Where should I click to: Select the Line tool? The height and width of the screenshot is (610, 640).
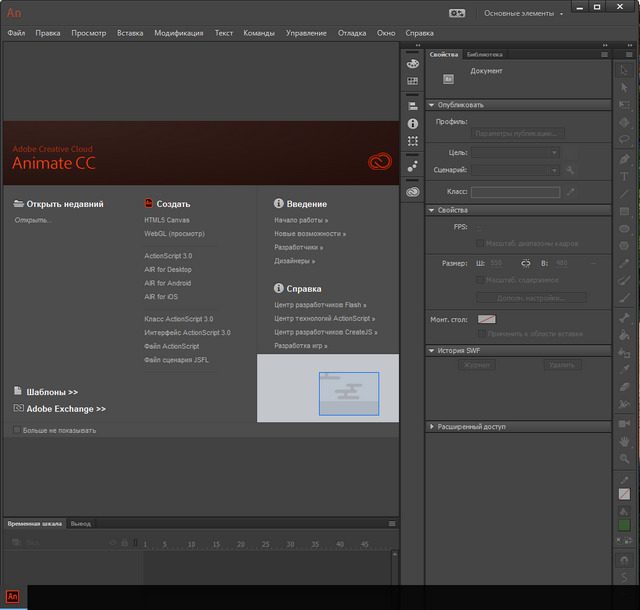point(624,194)
